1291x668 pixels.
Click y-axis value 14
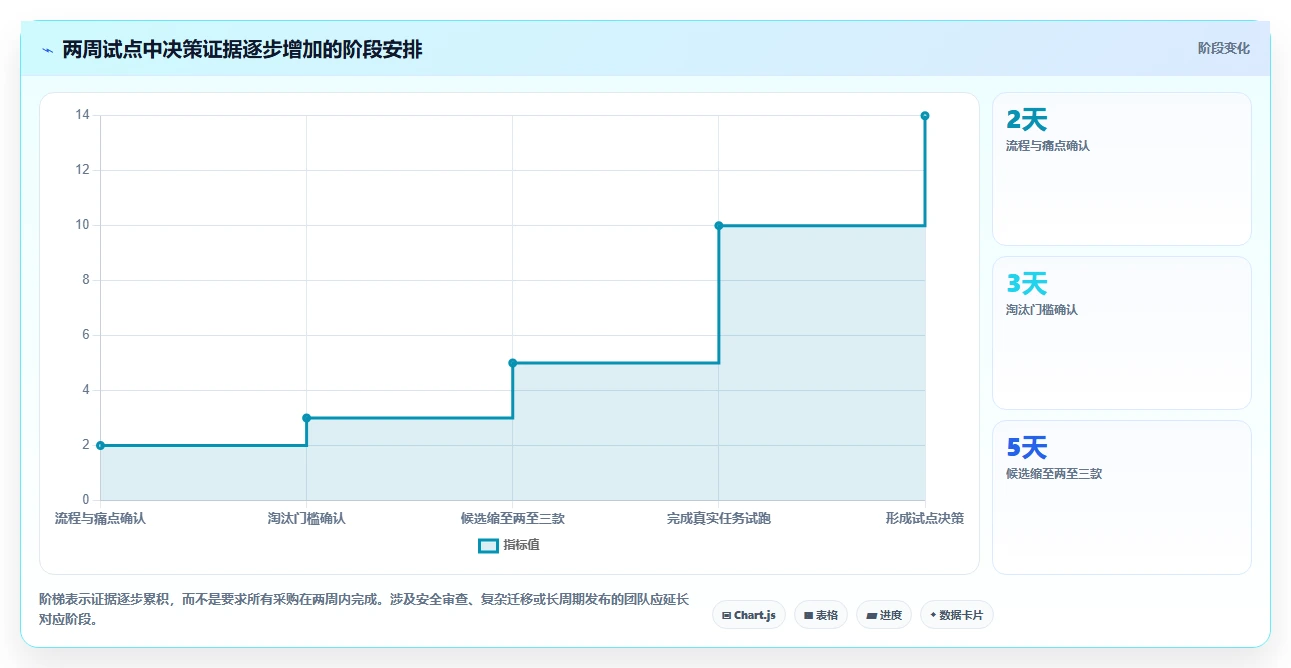83,115
